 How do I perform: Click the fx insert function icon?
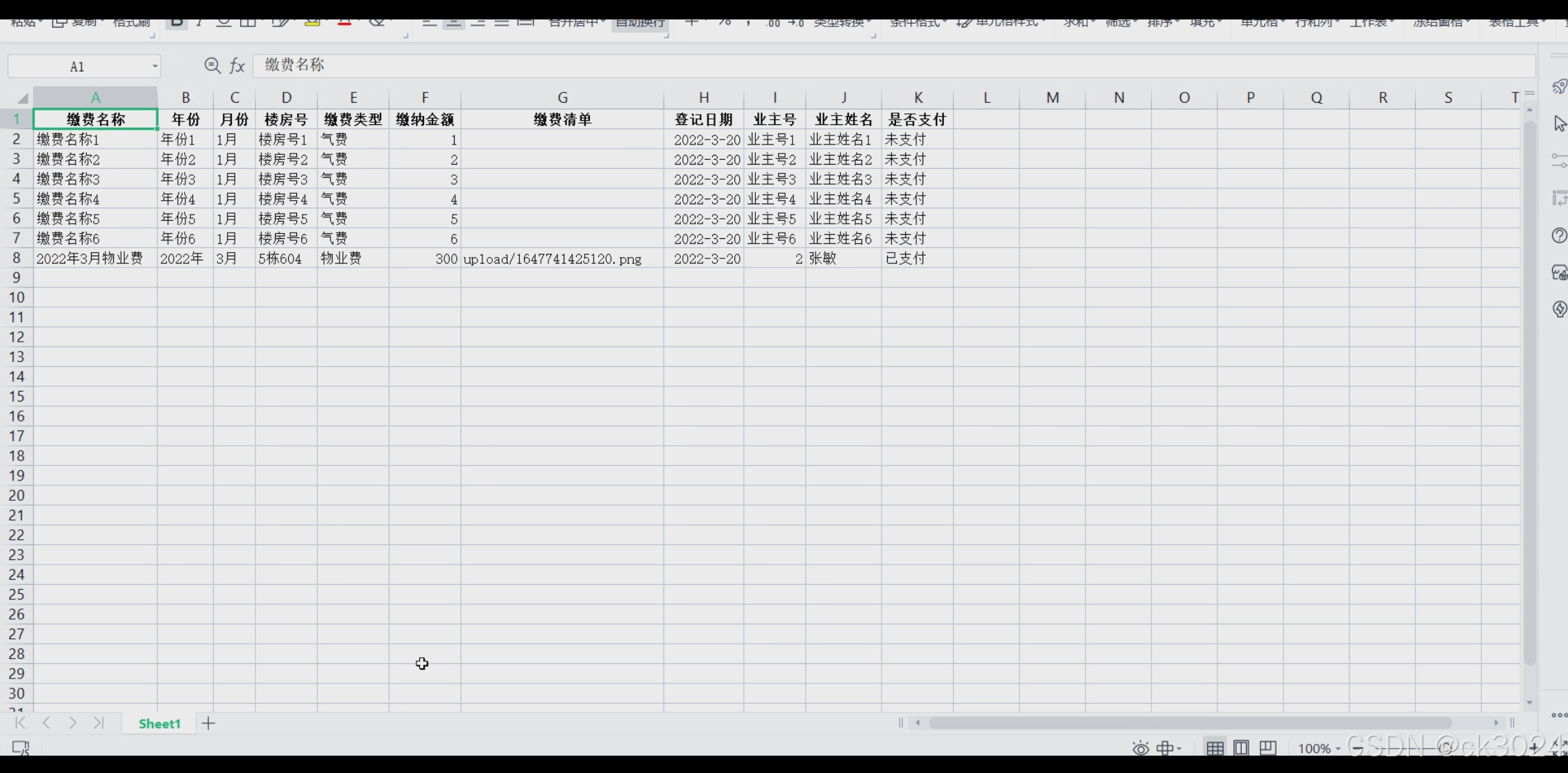coord(237,66)
